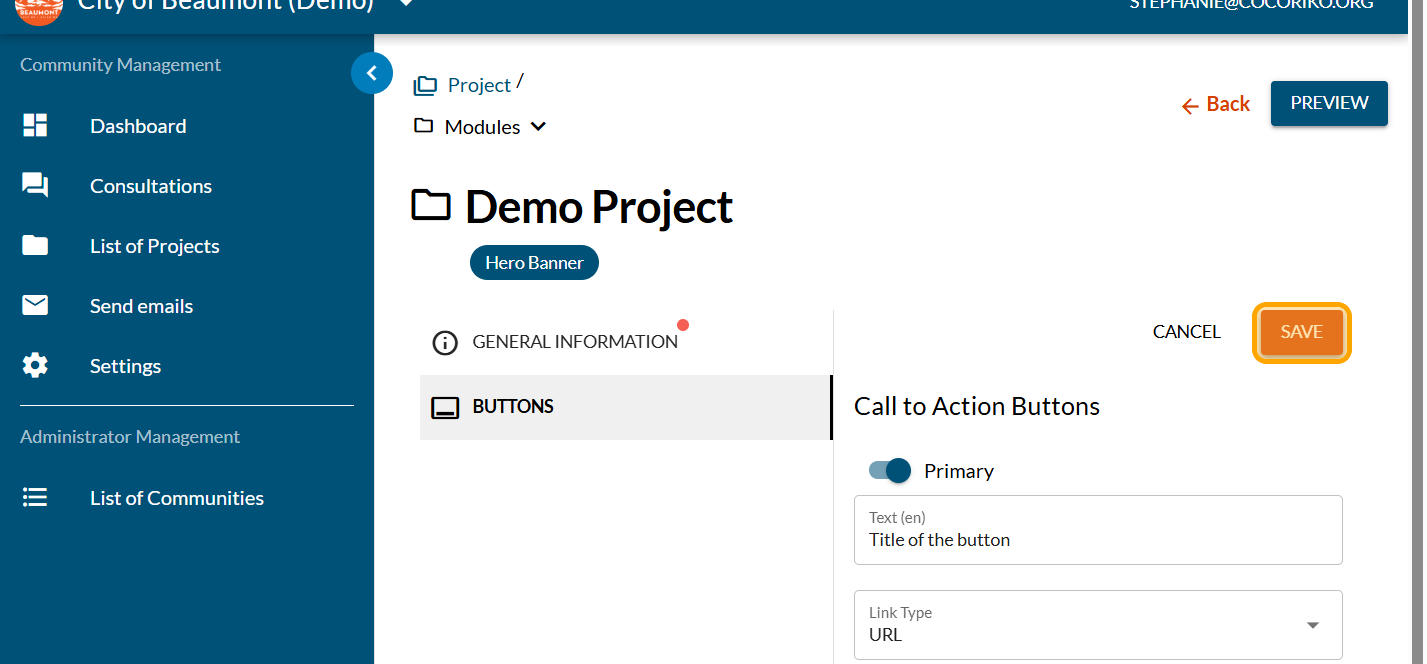The height and width of the screenshot is (664, 1427).
Task: Click the Text (en) input field
Action: click(1097, 540)
